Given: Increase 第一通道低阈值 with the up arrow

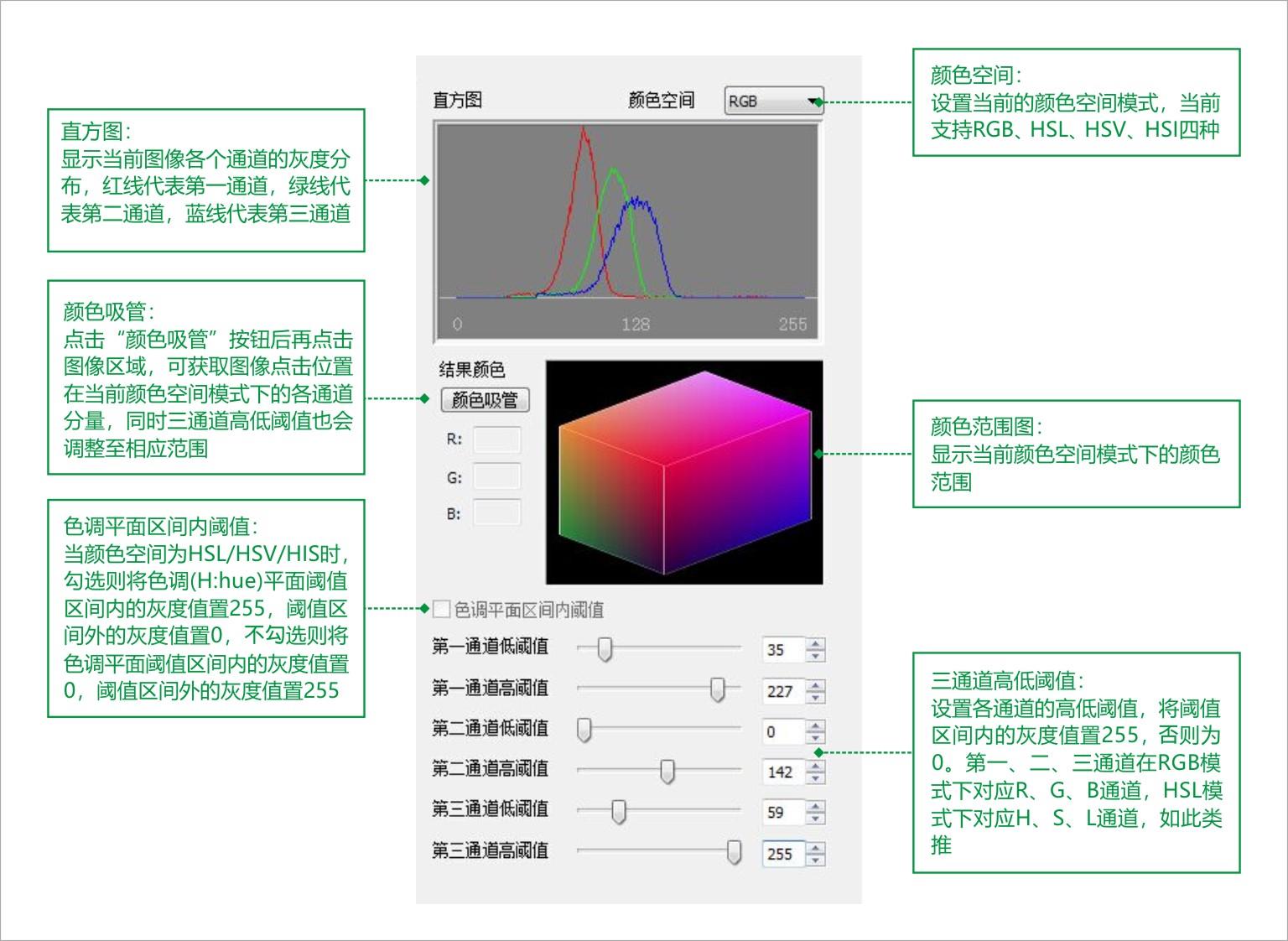Looking at the screenshot, I should click(815, 644).
